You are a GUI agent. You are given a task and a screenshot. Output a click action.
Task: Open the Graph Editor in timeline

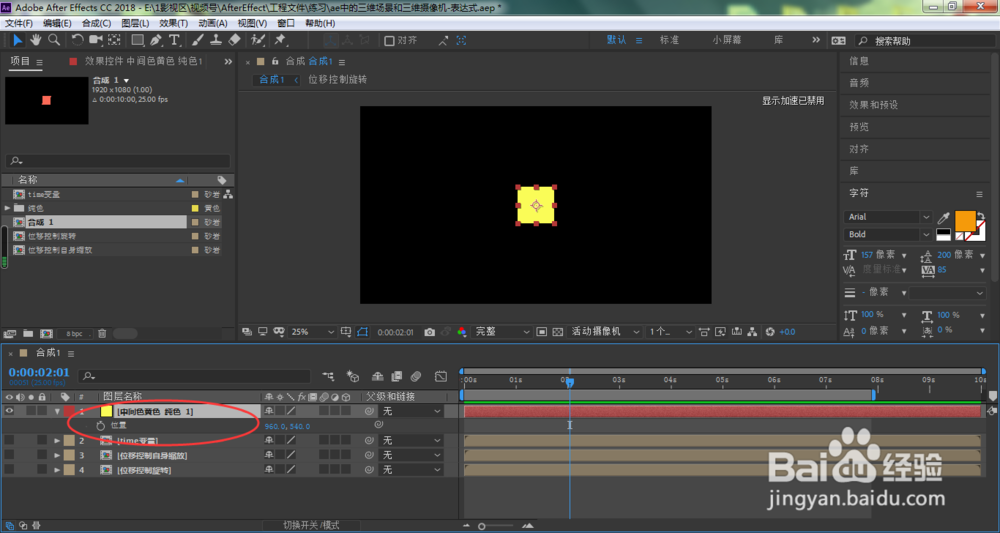pos(441,377)
